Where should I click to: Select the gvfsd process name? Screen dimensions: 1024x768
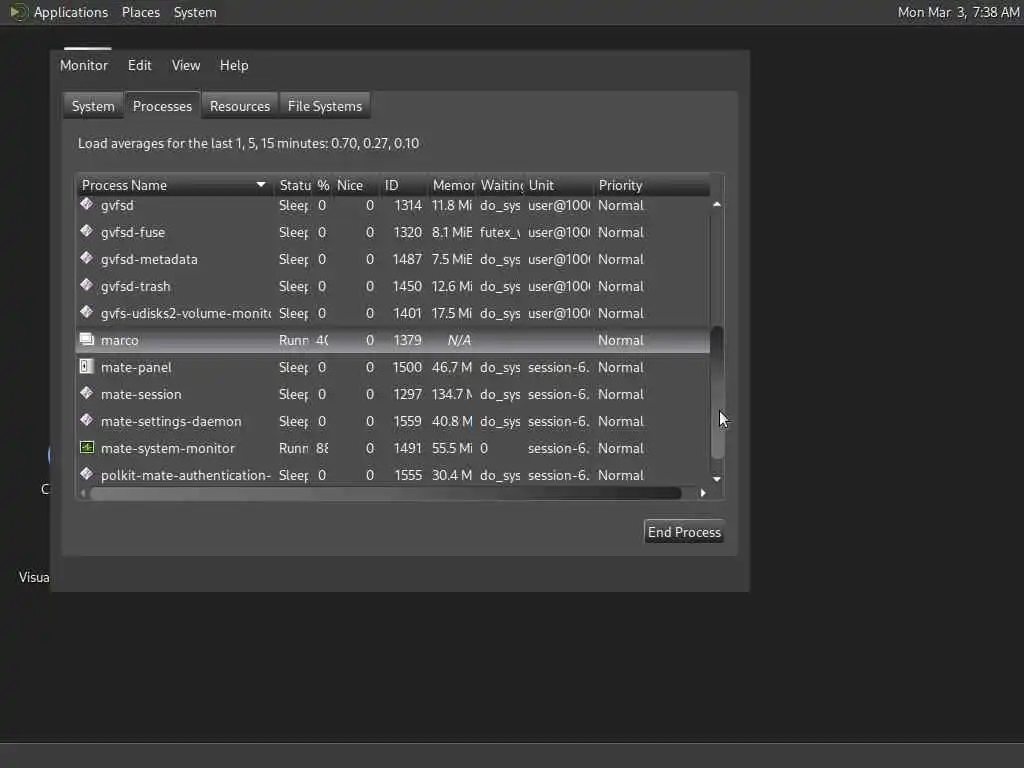[117, 205]
